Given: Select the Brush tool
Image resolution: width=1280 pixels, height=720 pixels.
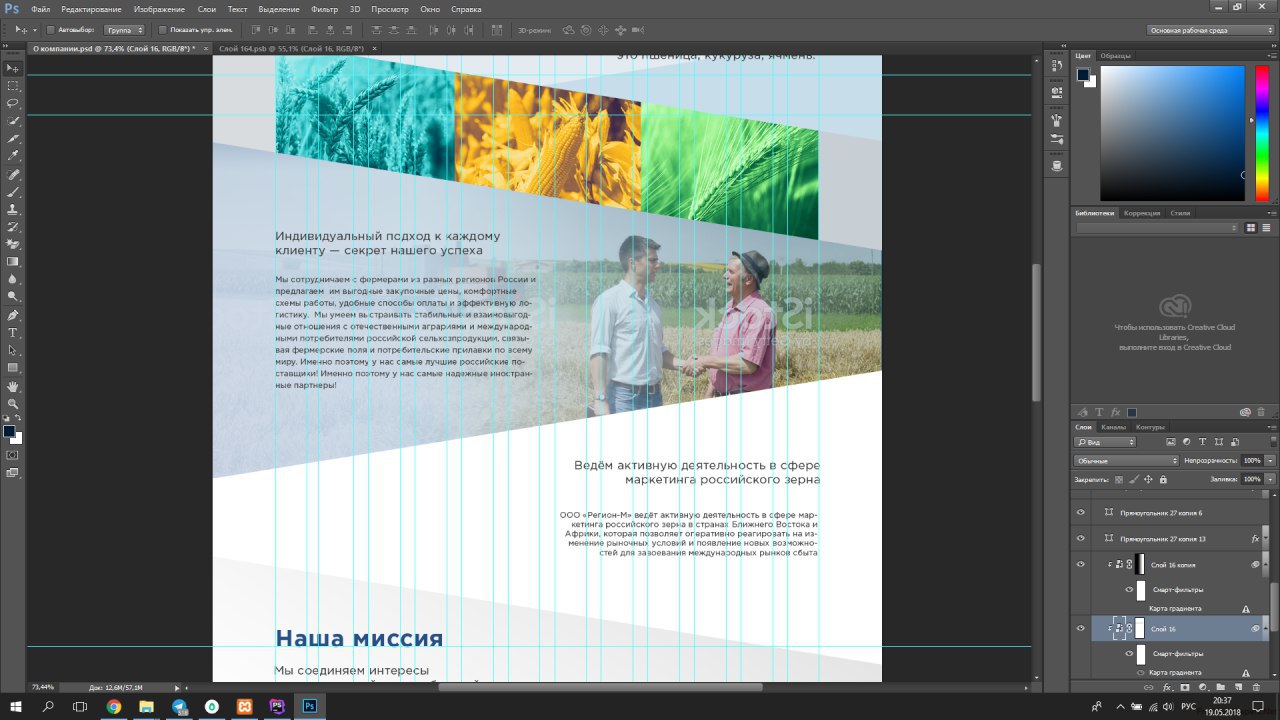Looking at the screenshot, I should click(13, 191).
